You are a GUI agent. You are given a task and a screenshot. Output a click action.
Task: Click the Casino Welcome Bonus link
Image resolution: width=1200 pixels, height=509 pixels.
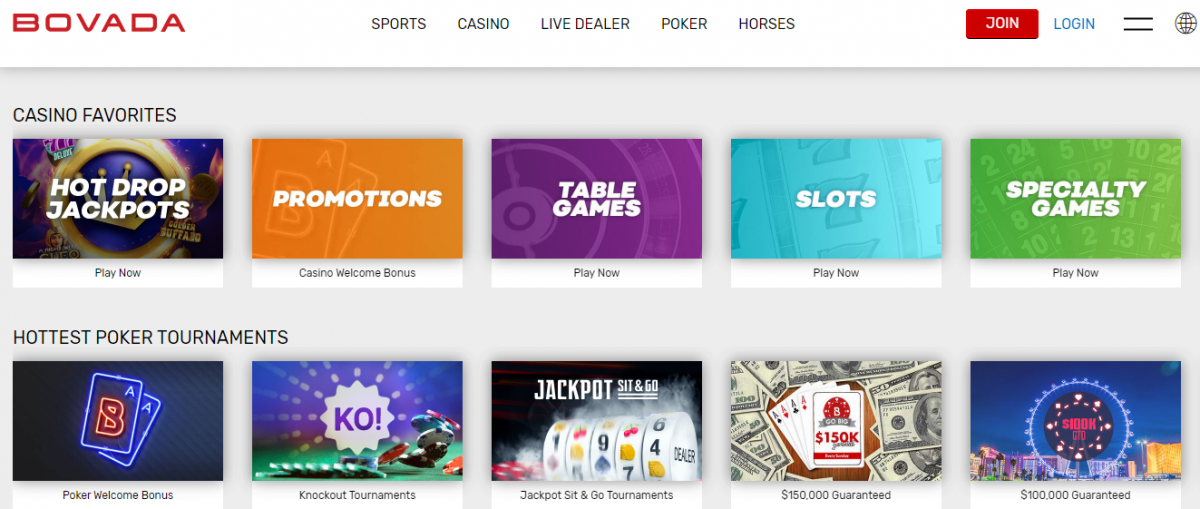357,273
